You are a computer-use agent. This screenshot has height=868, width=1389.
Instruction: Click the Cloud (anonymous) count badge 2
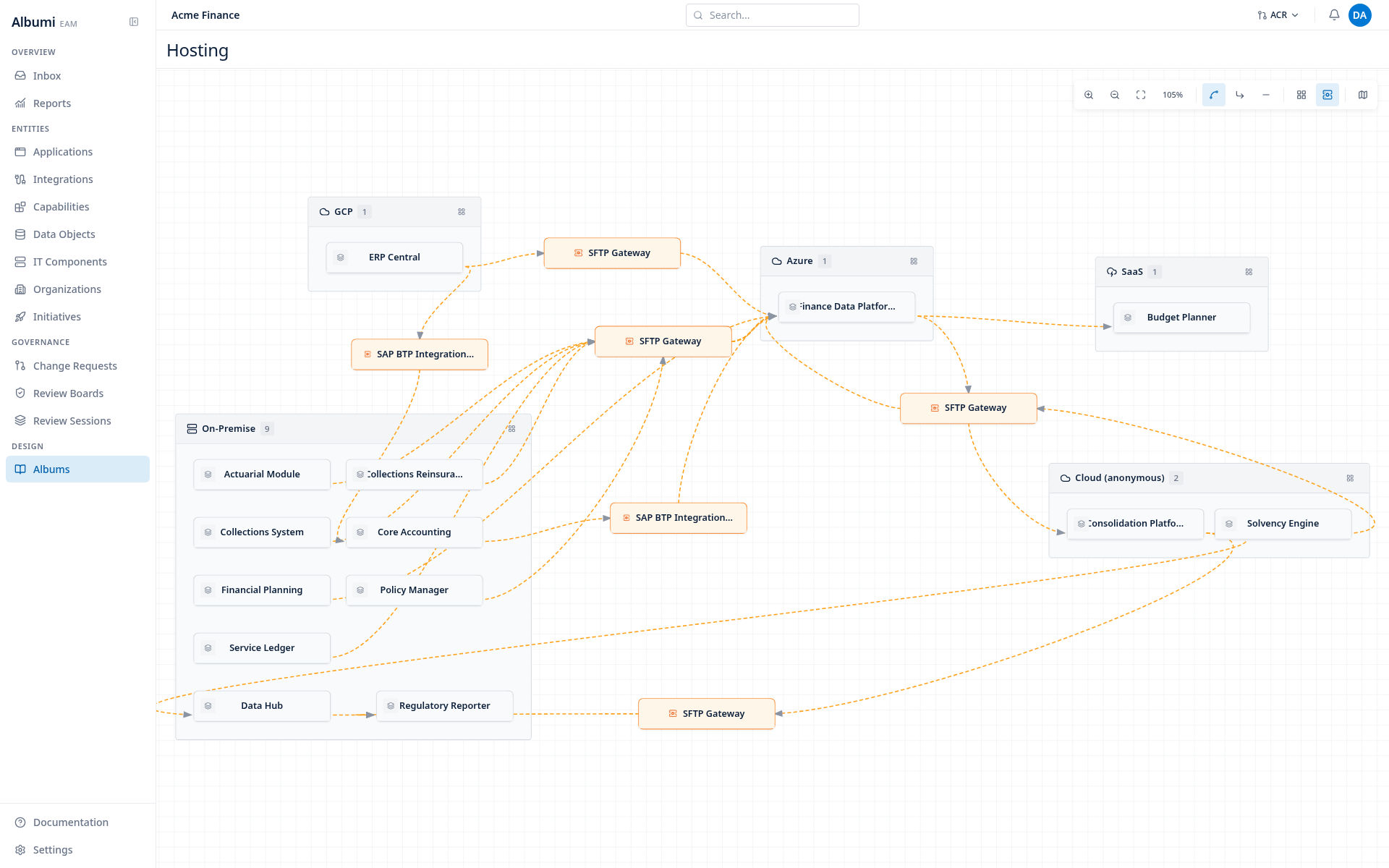click(1176, 478)
